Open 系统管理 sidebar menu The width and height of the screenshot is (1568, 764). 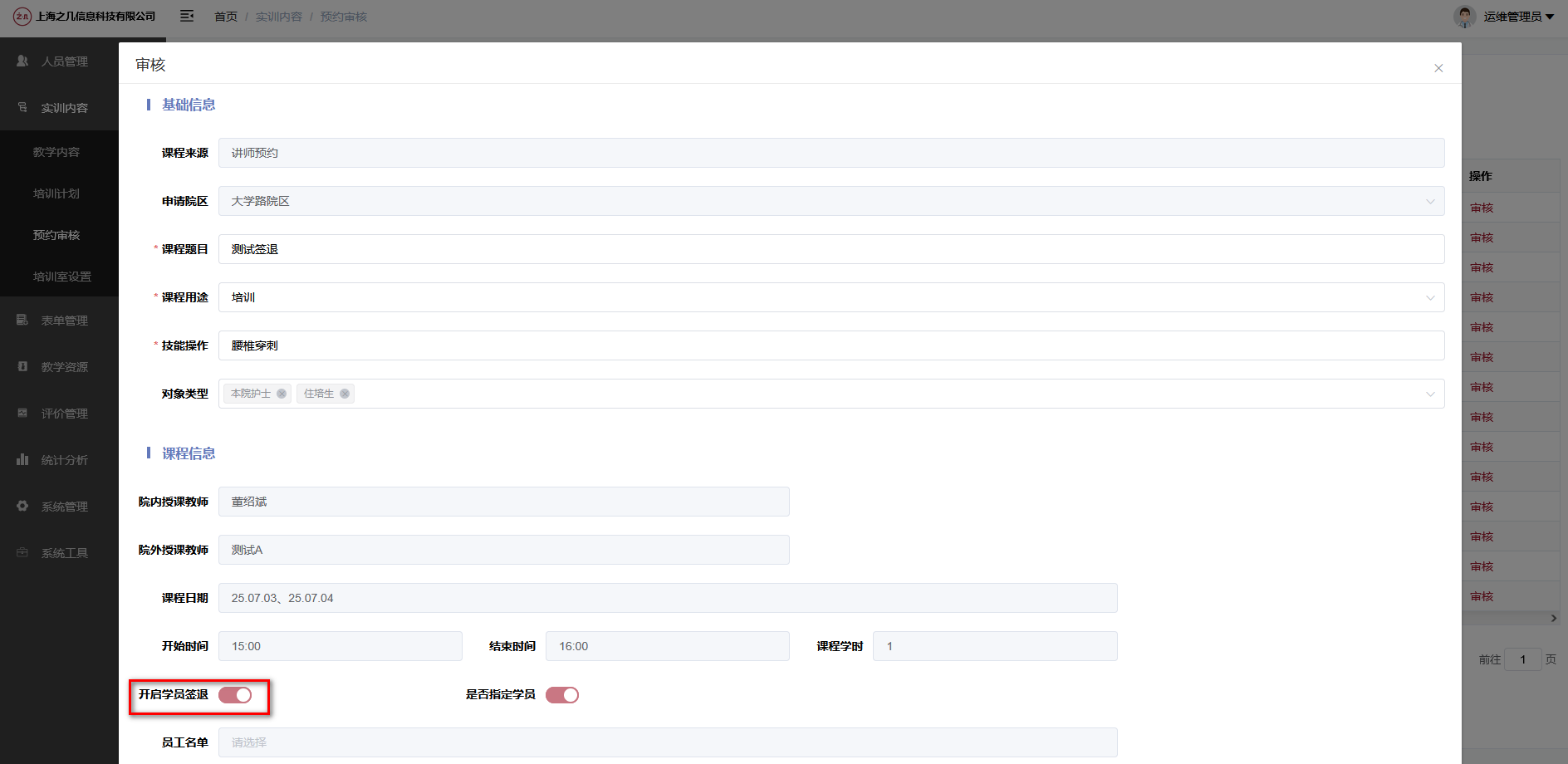[59, 507]
